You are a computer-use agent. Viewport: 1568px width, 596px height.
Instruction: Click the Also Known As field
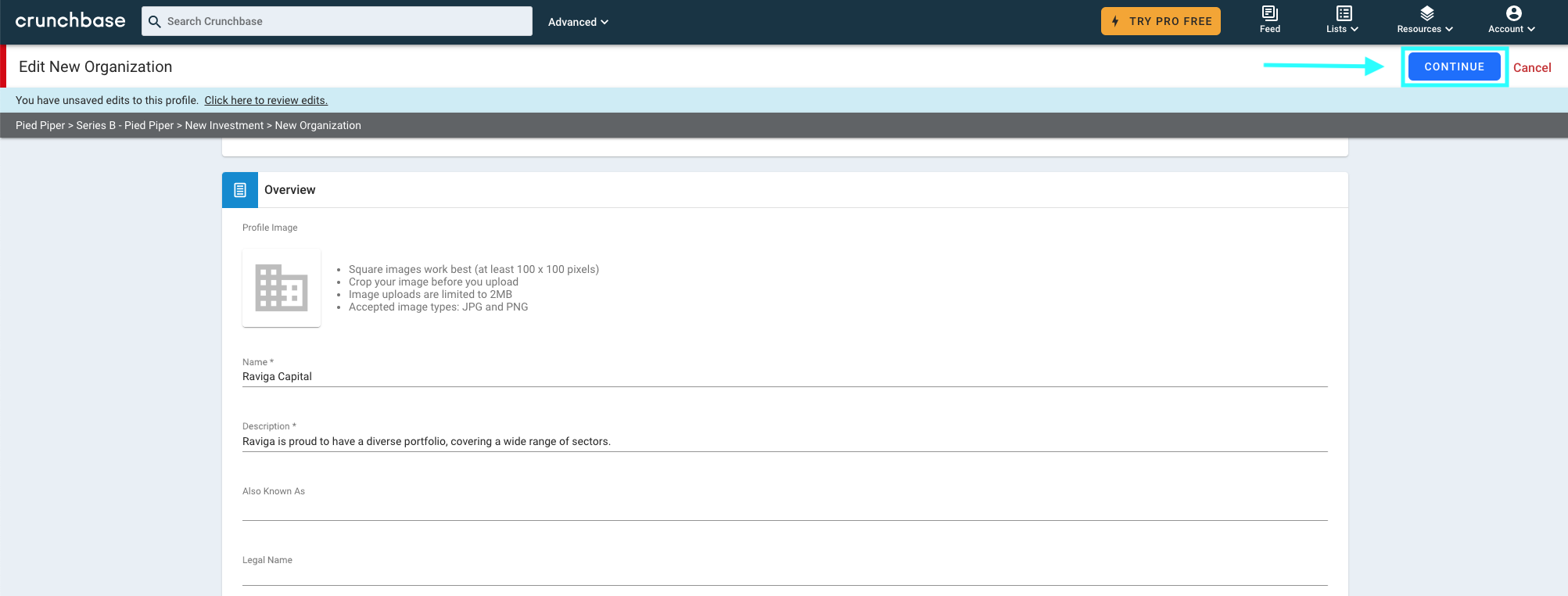785,510
